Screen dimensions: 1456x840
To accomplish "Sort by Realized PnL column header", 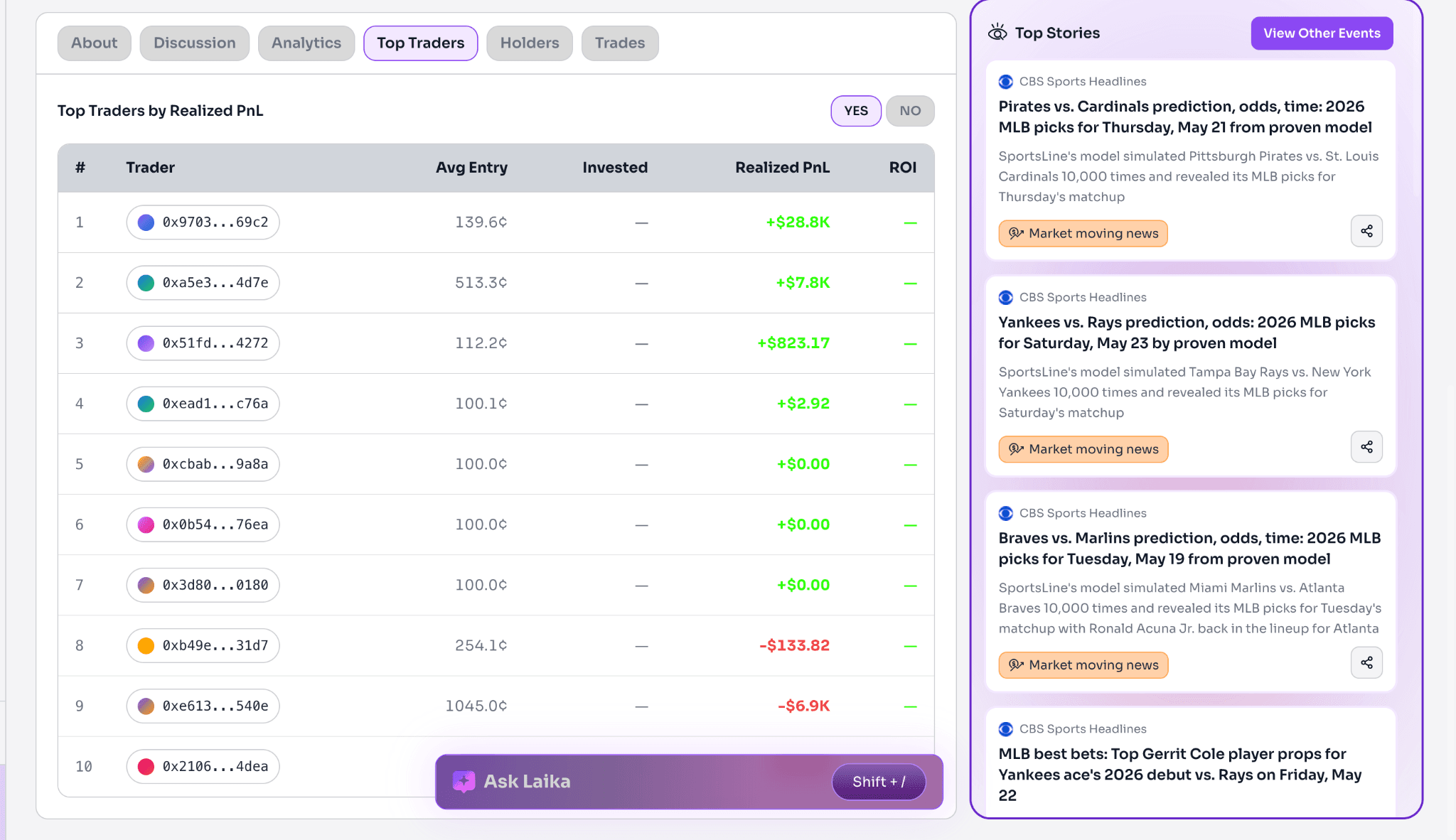I will pos(782,168).
